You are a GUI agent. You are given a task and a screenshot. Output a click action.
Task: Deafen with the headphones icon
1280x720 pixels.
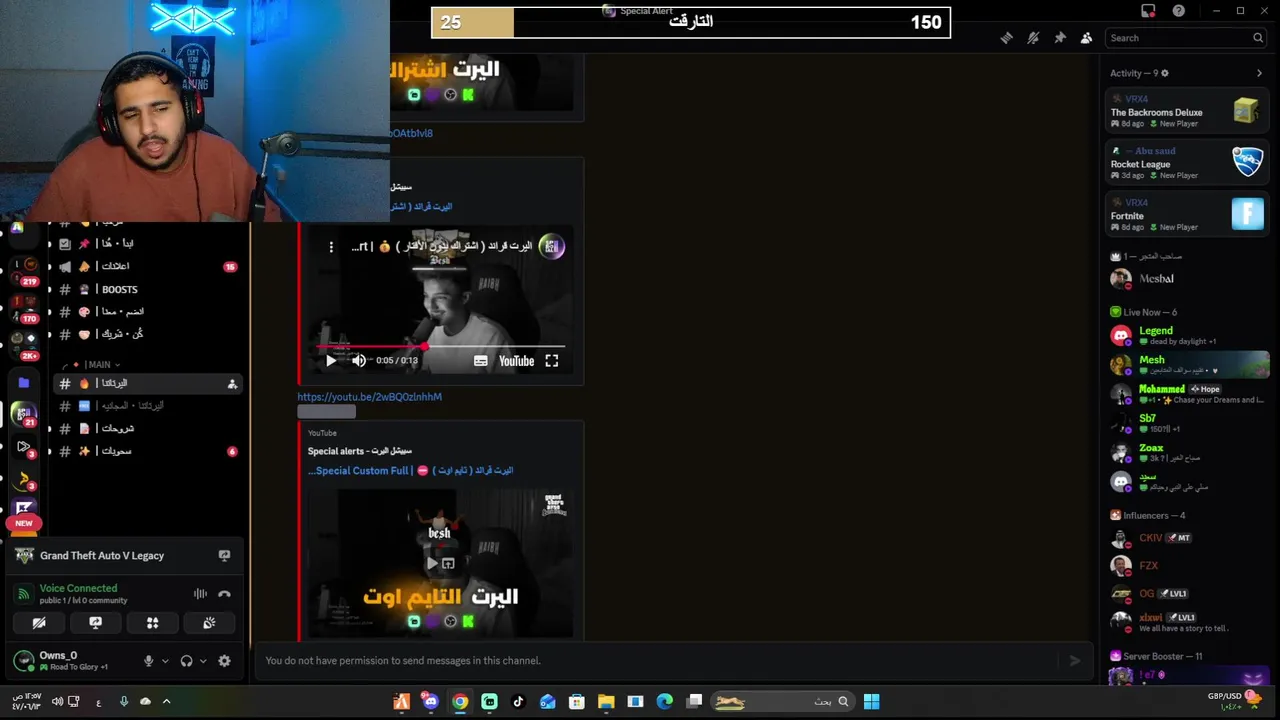[186, 661]
